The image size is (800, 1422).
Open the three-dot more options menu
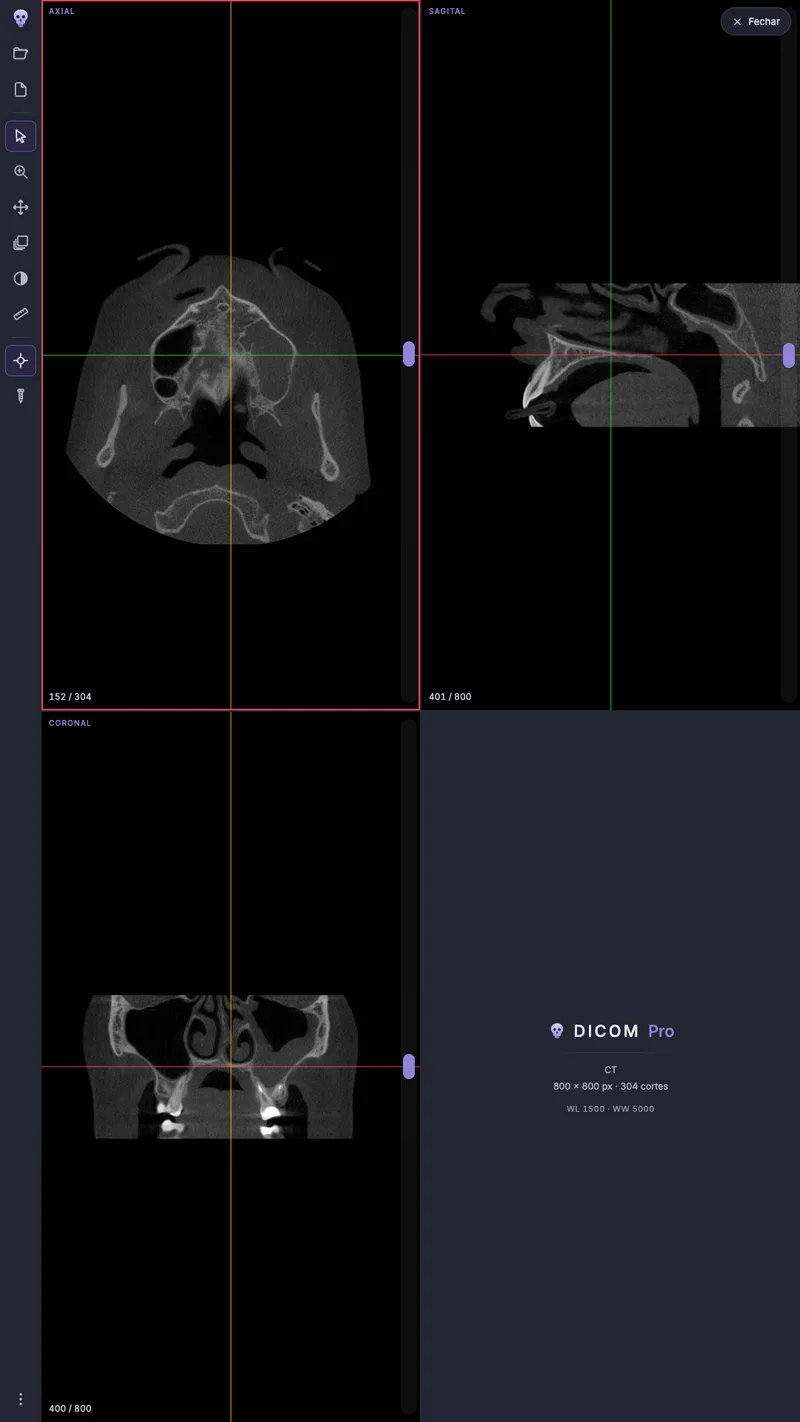[20, 1399]
